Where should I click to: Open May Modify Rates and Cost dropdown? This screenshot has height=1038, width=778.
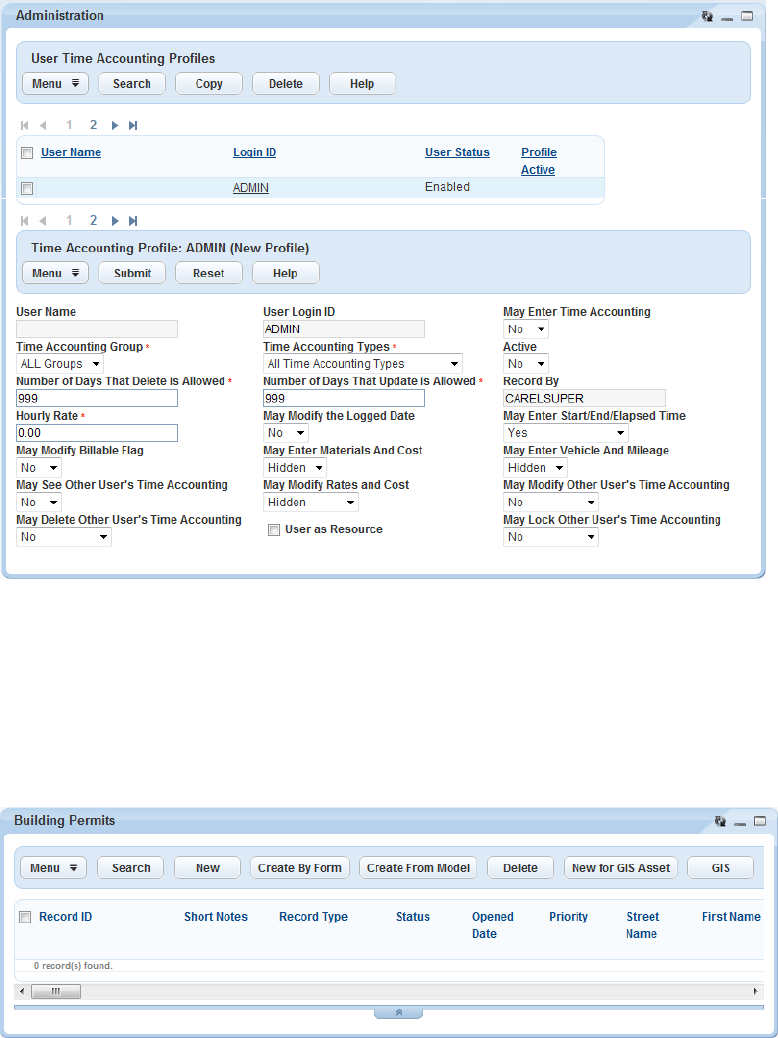click(311, 502)
